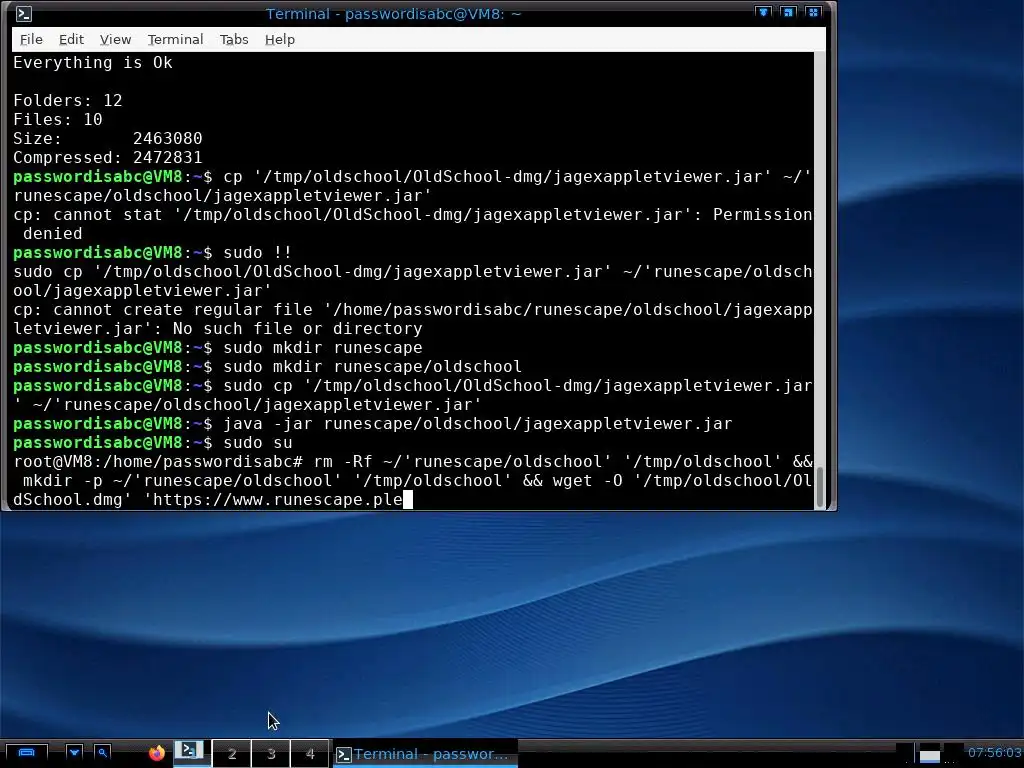Click the terminal title 'Terminal - passwordisabc@VM8: ~'

(x=393, y=14)
